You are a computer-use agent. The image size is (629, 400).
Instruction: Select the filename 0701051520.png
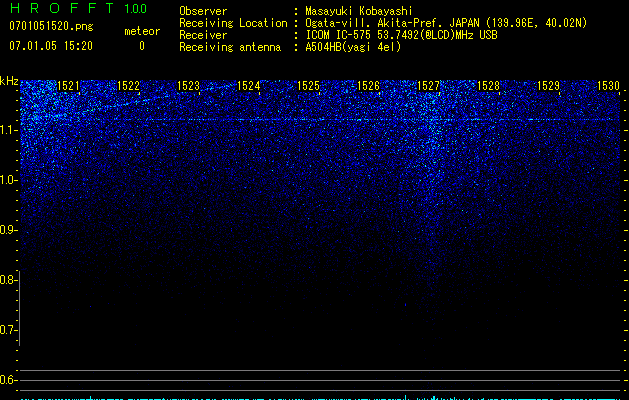pos(51,27)
